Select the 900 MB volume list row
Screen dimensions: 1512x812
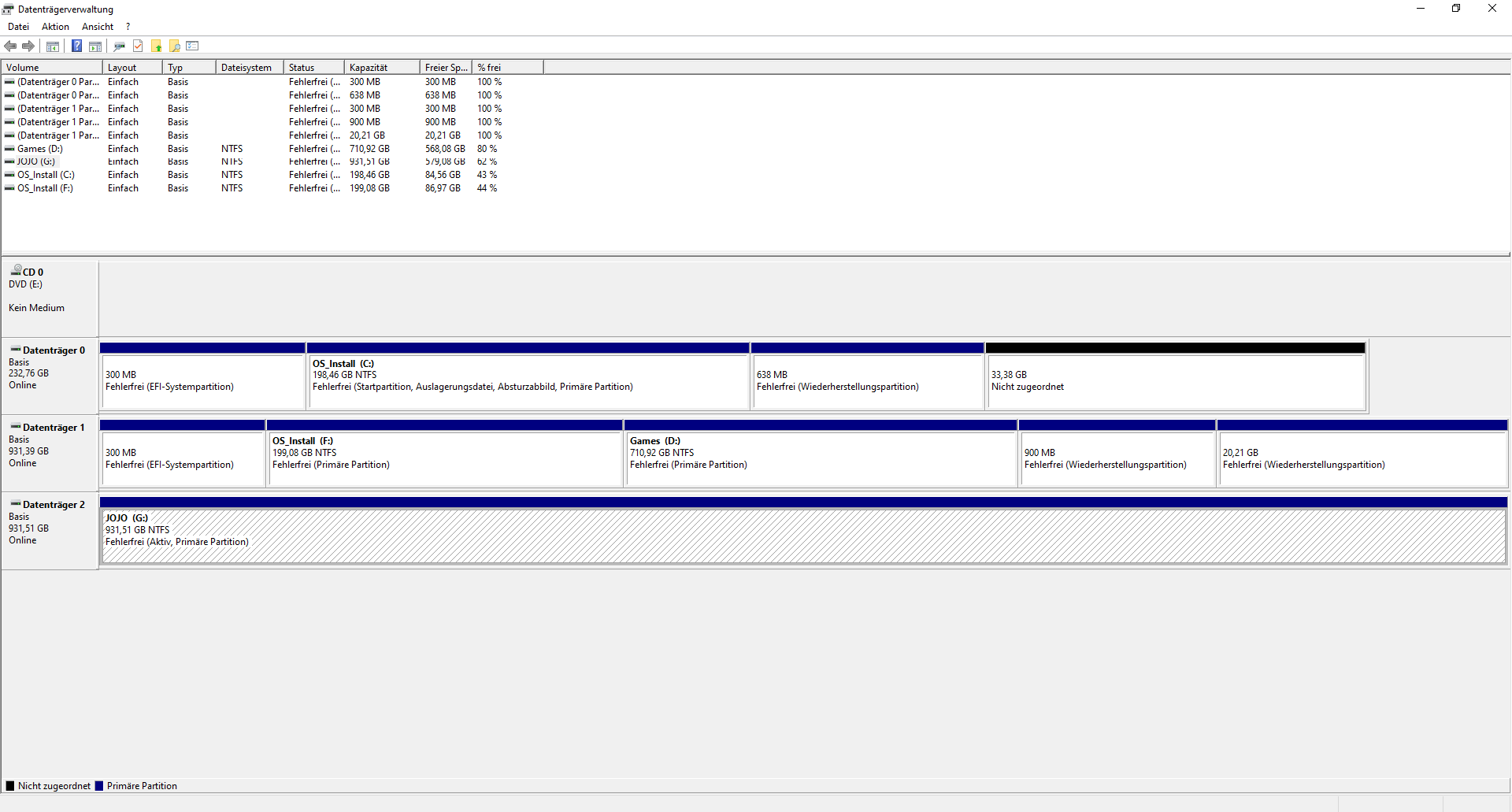click(272, 122)
